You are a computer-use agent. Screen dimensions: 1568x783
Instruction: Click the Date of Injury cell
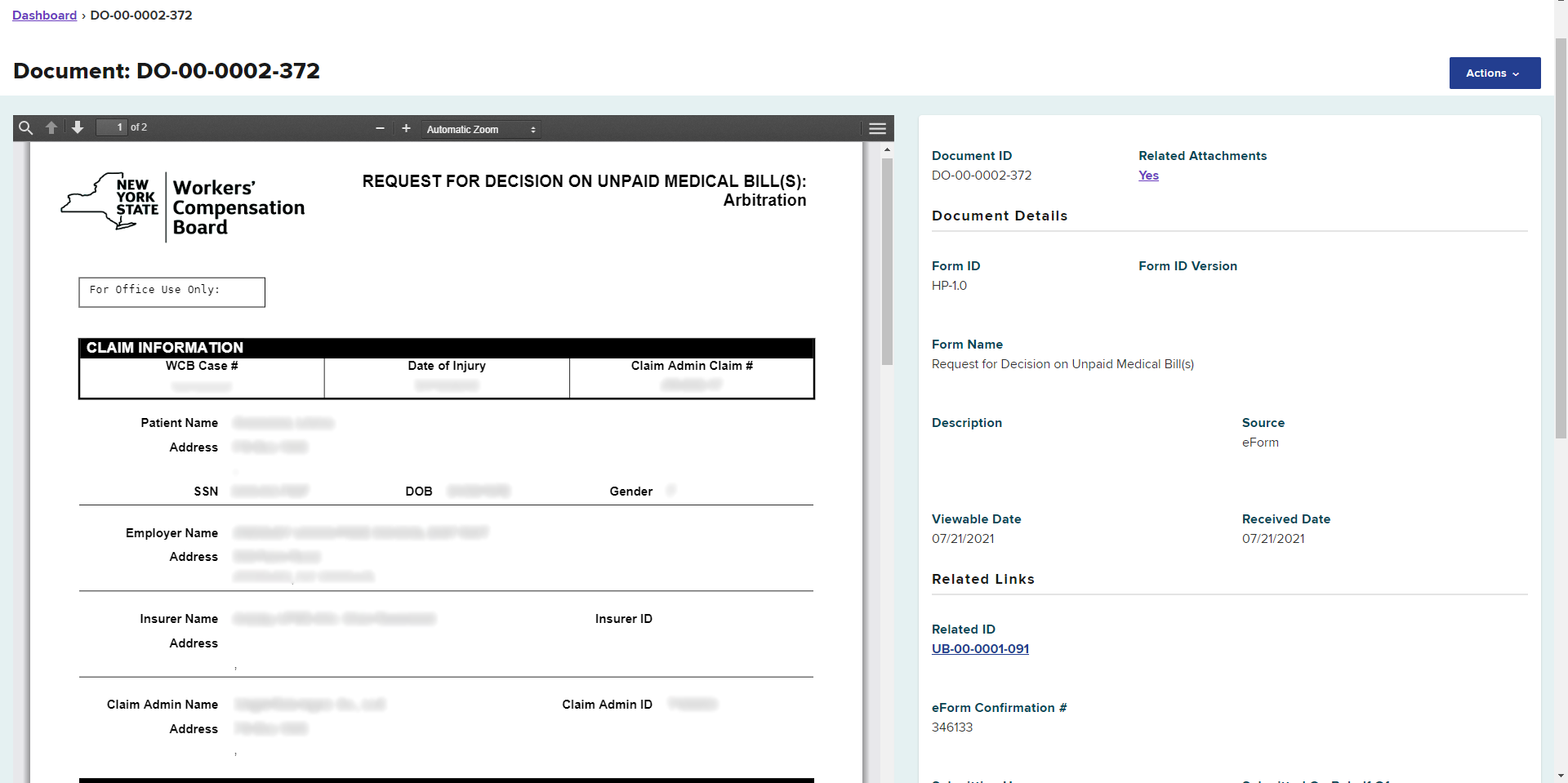[447, 378]
